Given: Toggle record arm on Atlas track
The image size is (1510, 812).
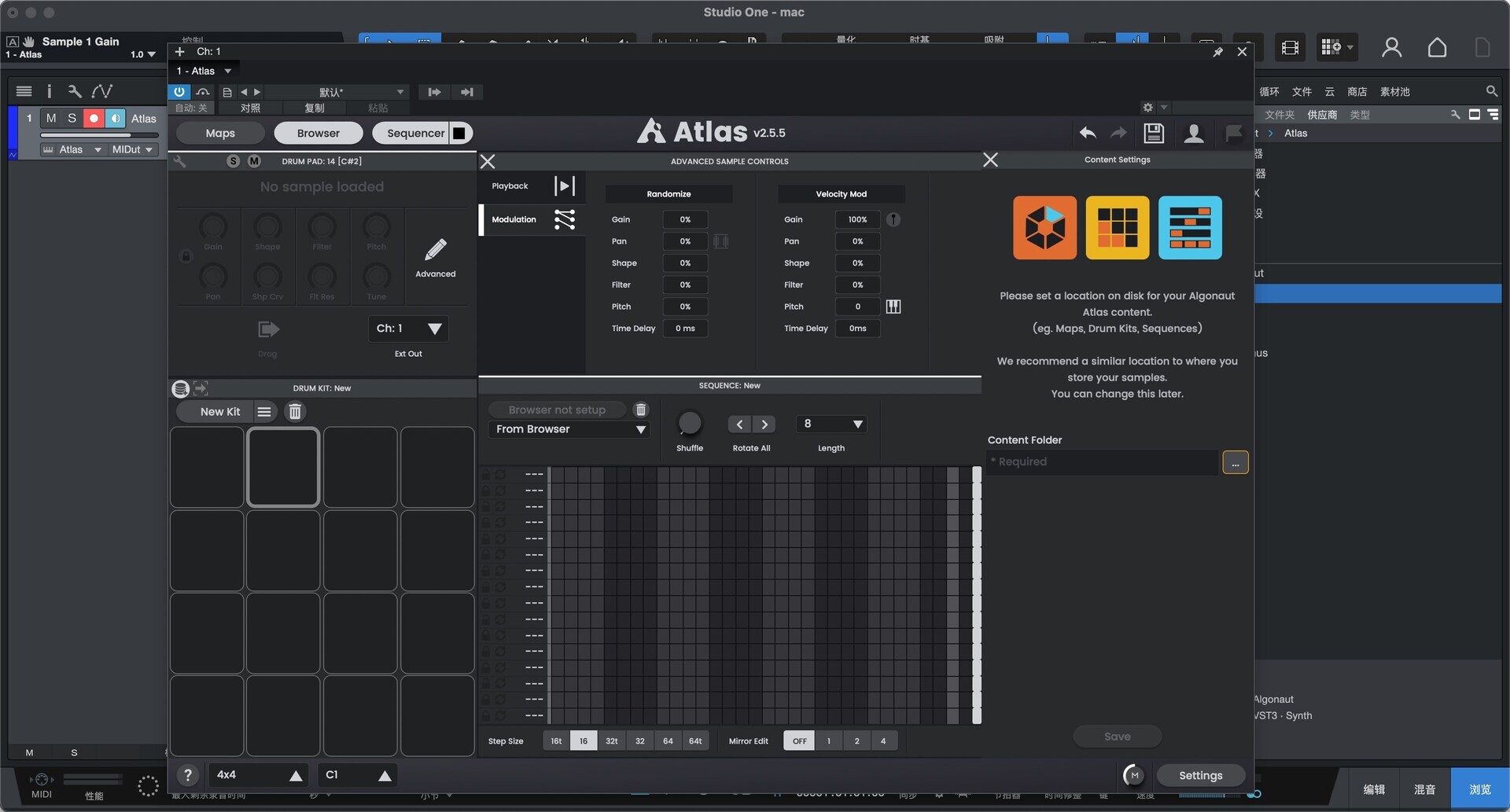Looking at the screenshot, I should (x=94, y=118).
